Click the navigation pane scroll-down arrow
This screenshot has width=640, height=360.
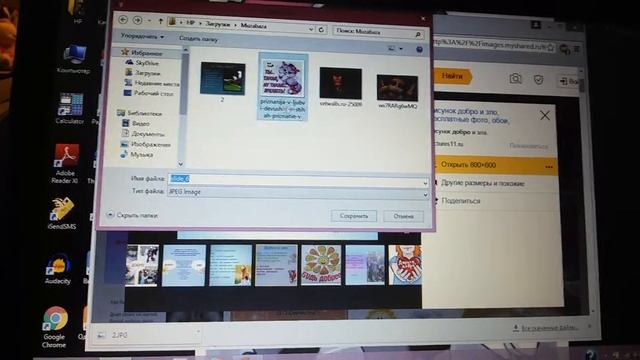pos(181,164)
